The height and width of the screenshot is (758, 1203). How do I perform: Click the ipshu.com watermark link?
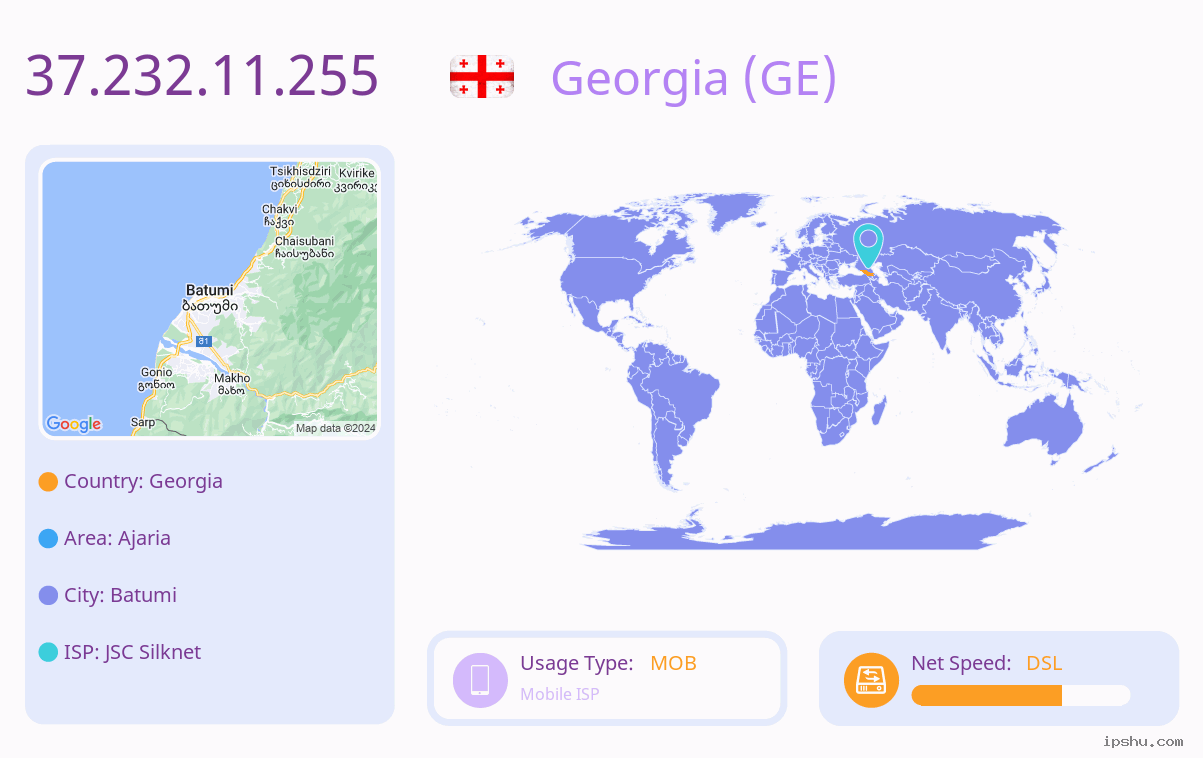point(1143,742)
